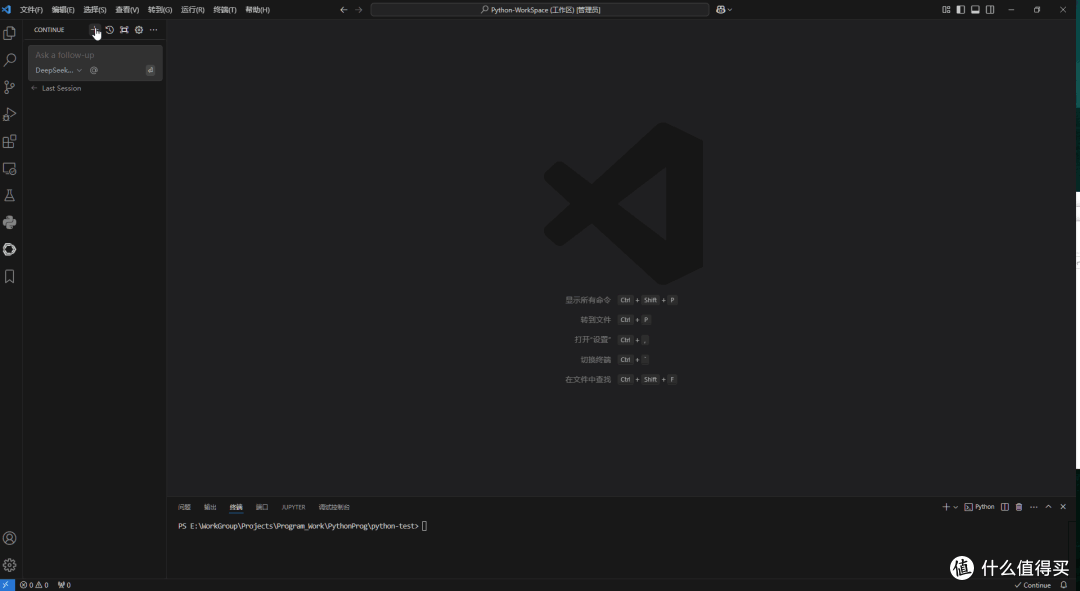This screenshot has width=1080, height=591.
Task: Open the 选择(S) menu
Action: coord(94,10)
